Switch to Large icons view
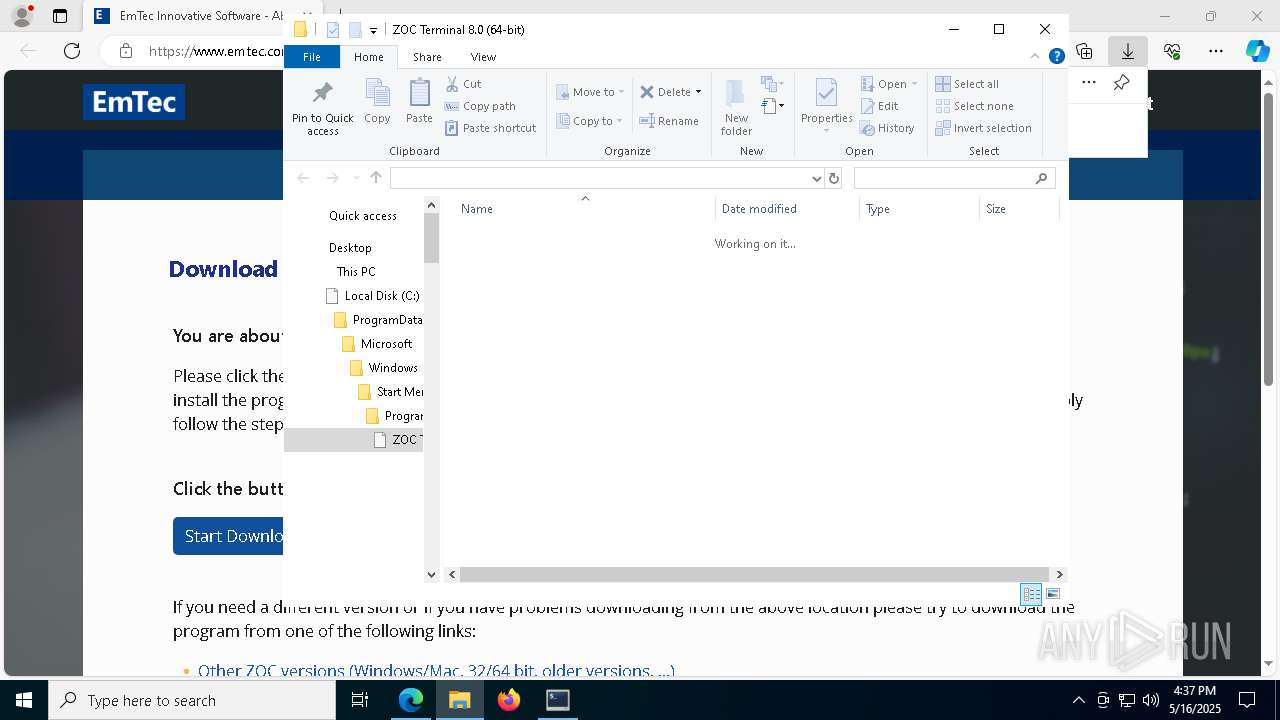This screenshot has height=720, width=1280. (x=1053, y=594)
